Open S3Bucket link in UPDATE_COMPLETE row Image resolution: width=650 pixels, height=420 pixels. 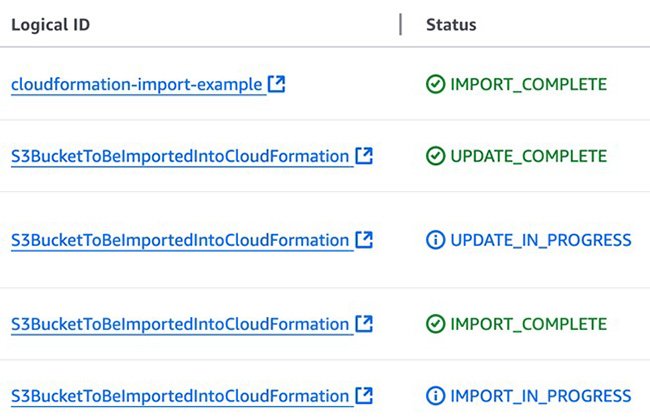click(x=181, y=156)
